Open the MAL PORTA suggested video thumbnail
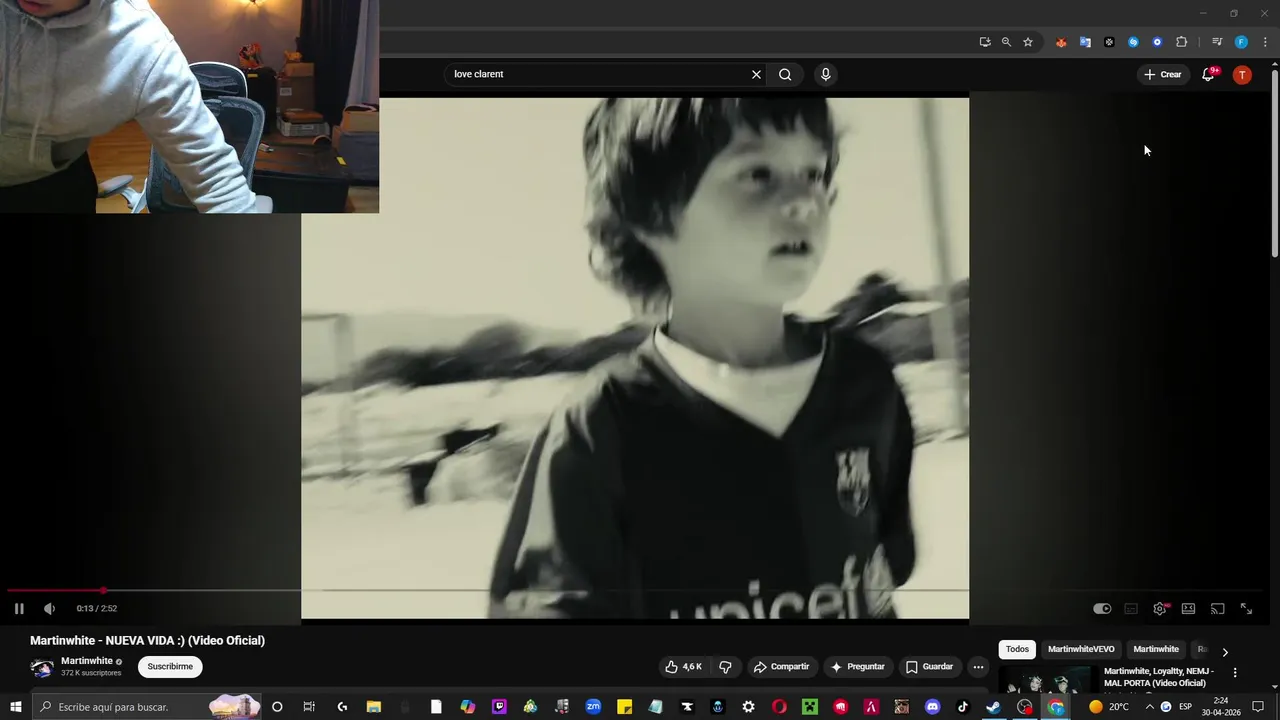 tap(1048, 680)
